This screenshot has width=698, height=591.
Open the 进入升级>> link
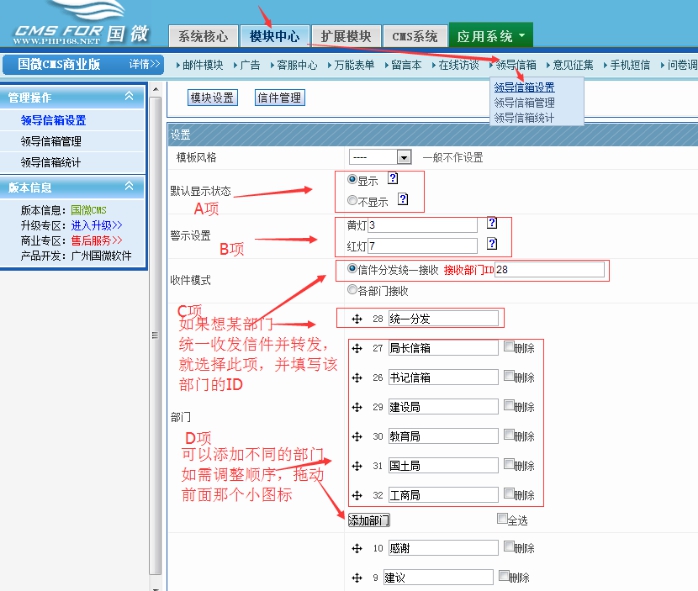point(96,225)
